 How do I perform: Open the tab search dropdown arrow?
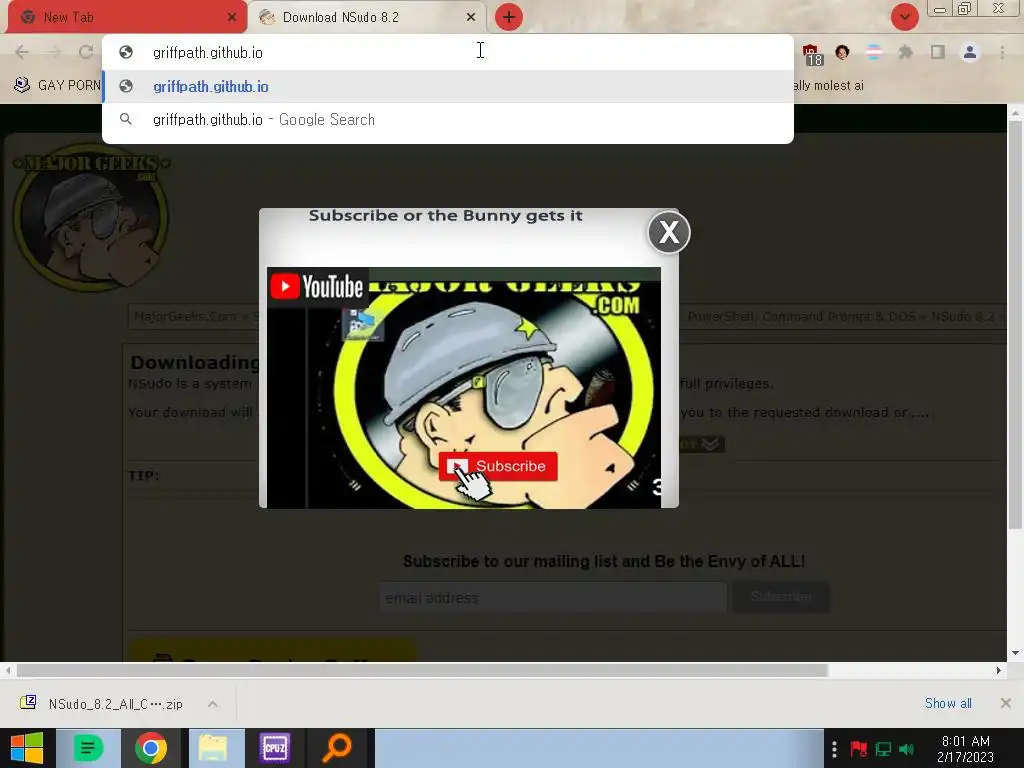coord(904,17)
